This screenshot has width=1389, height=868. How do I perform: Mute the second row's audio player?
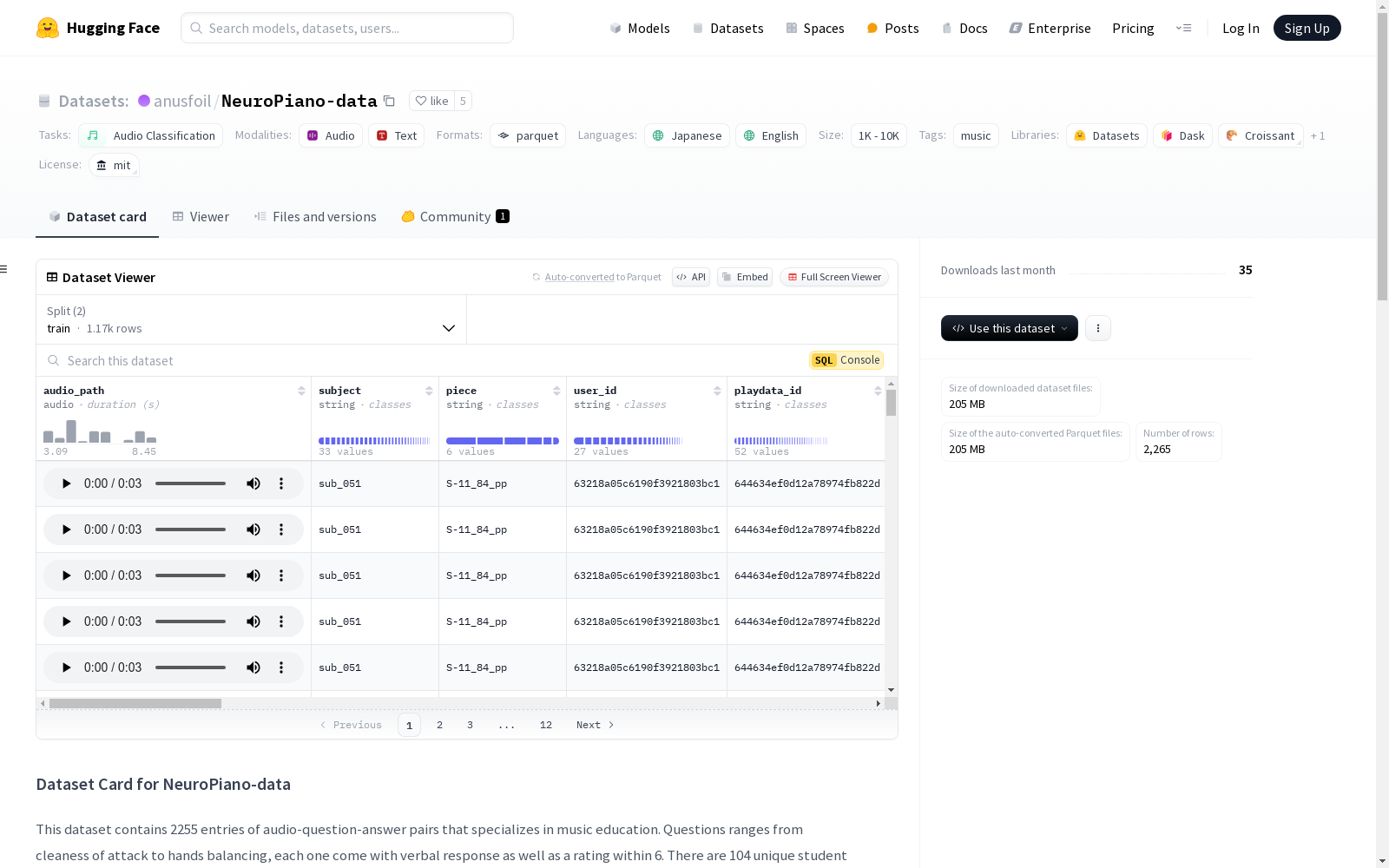click(253, 529)
